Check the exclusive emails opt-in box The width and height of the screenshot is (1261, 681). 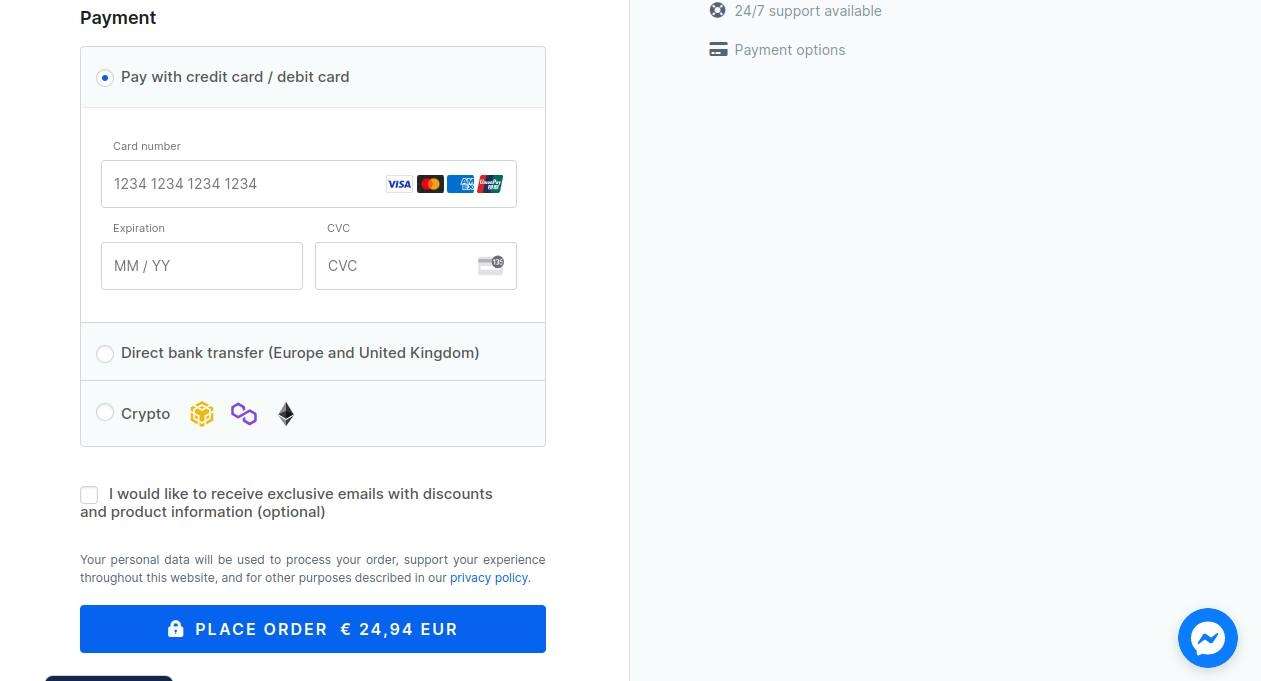(89, 495)
